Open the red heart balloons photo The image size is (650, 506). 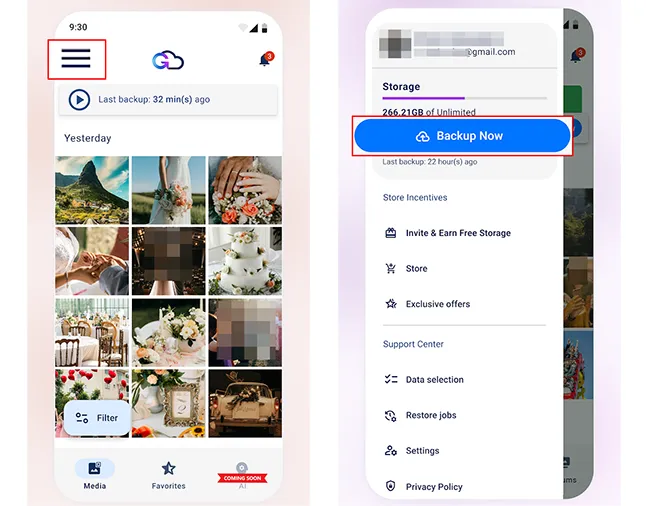coord(92,385)
